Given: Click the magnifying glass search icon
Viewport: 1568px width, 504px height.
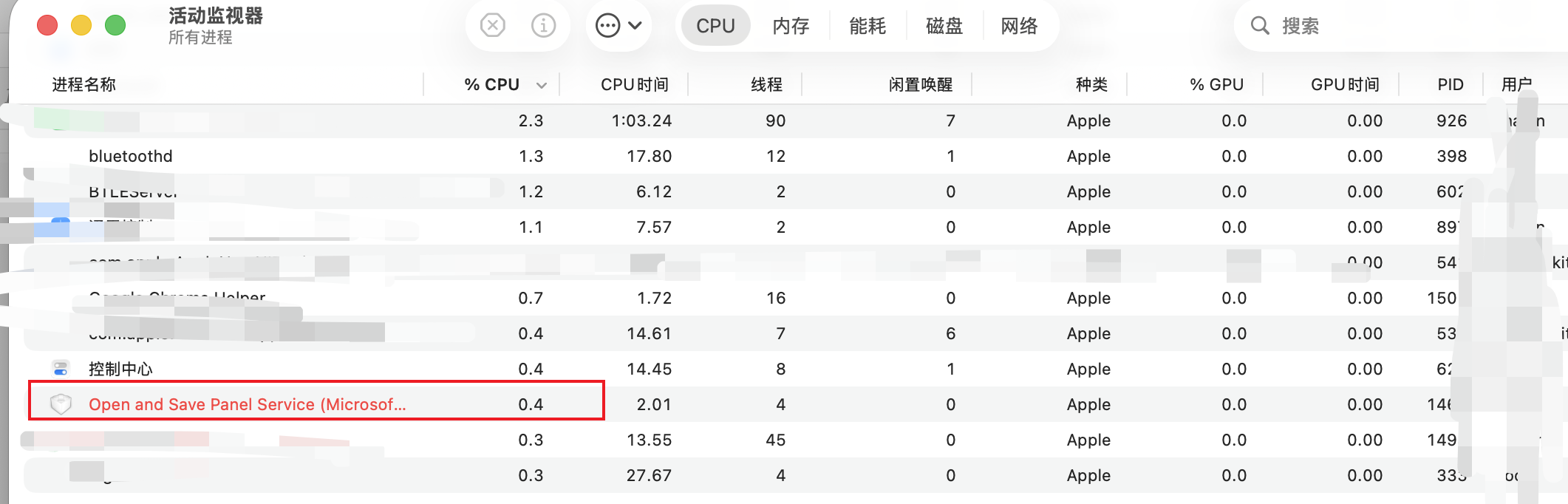Looking at the screenshot, I should point(1260,26).
